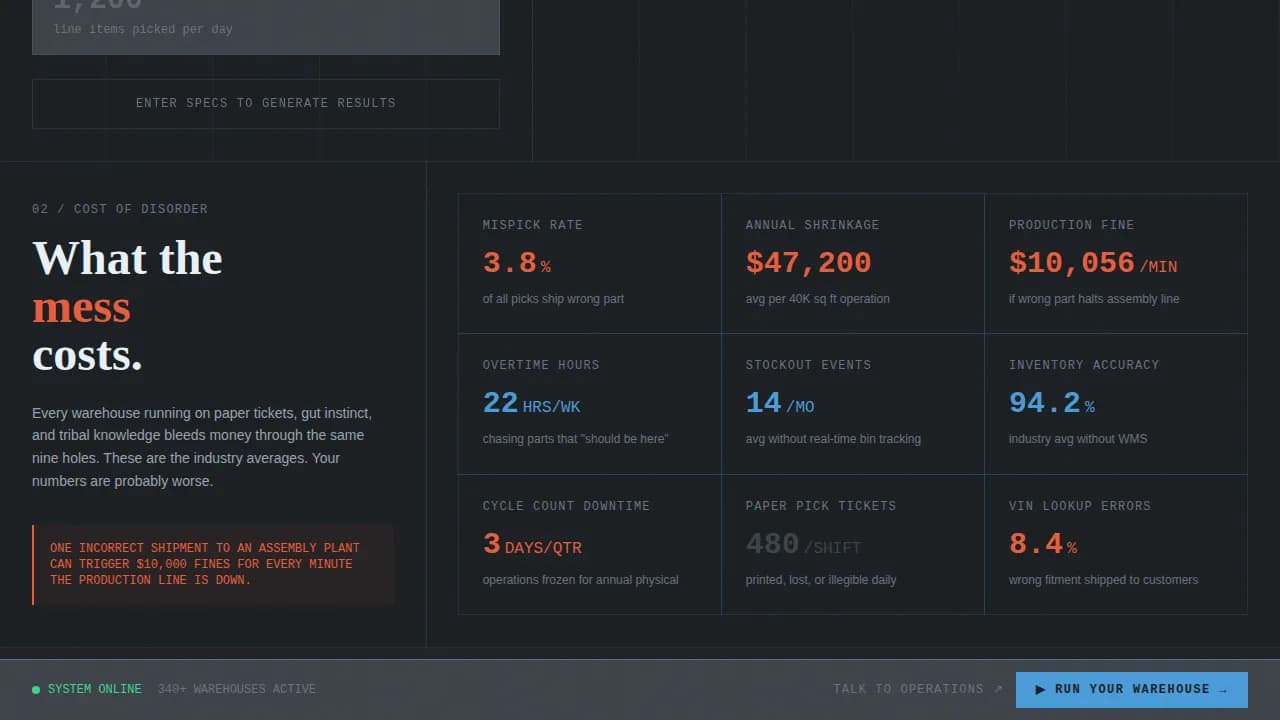Click 'avg without real-time bin tracking' text

(x=833, y=439)
